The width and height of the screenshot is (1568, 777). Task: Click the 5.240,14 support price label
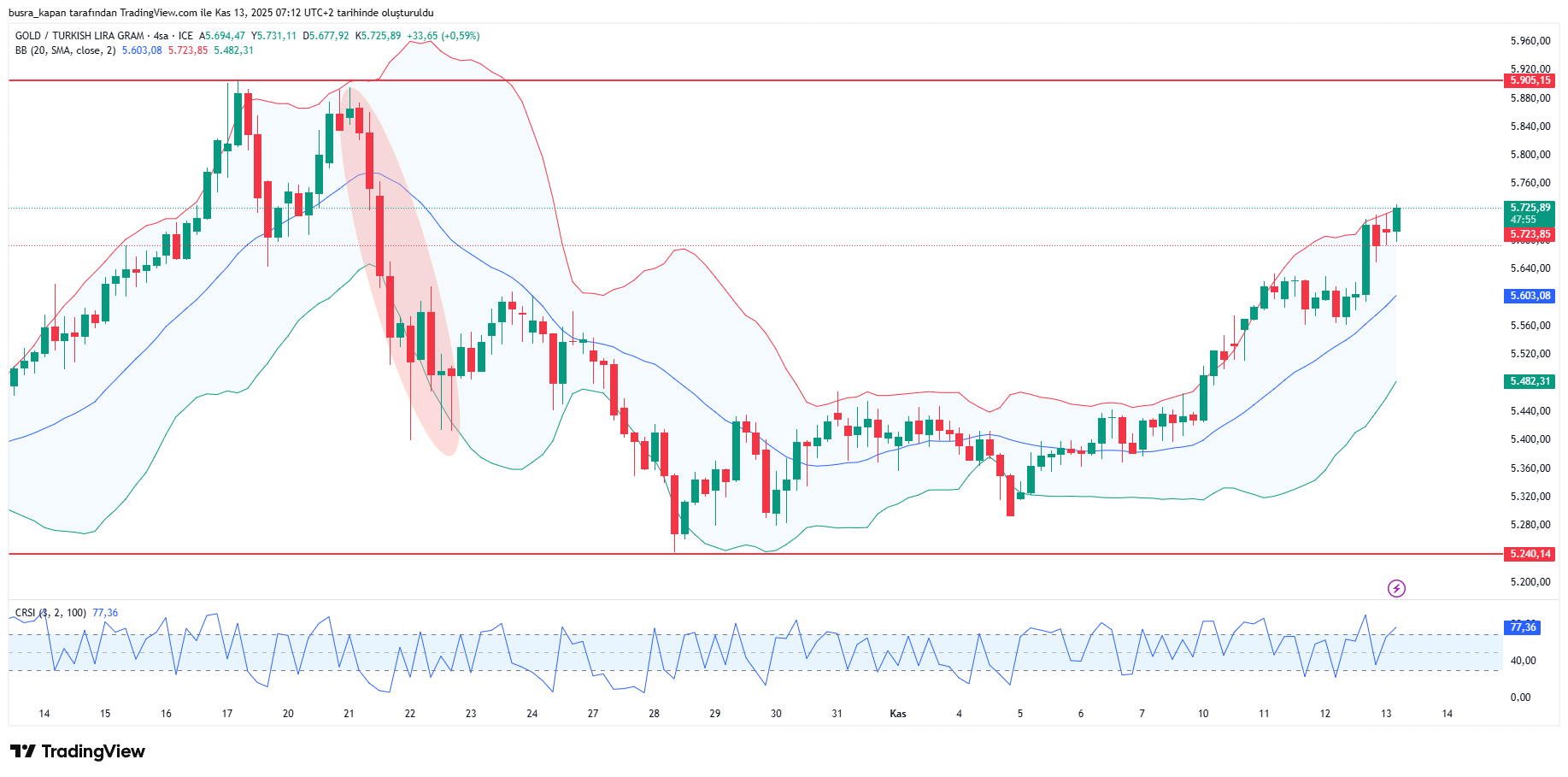(1530, 554)
